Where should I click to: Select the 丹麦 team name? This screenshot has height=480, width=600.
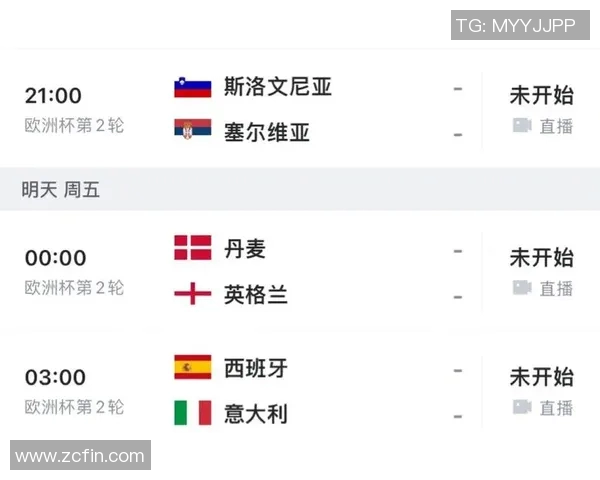245,249
